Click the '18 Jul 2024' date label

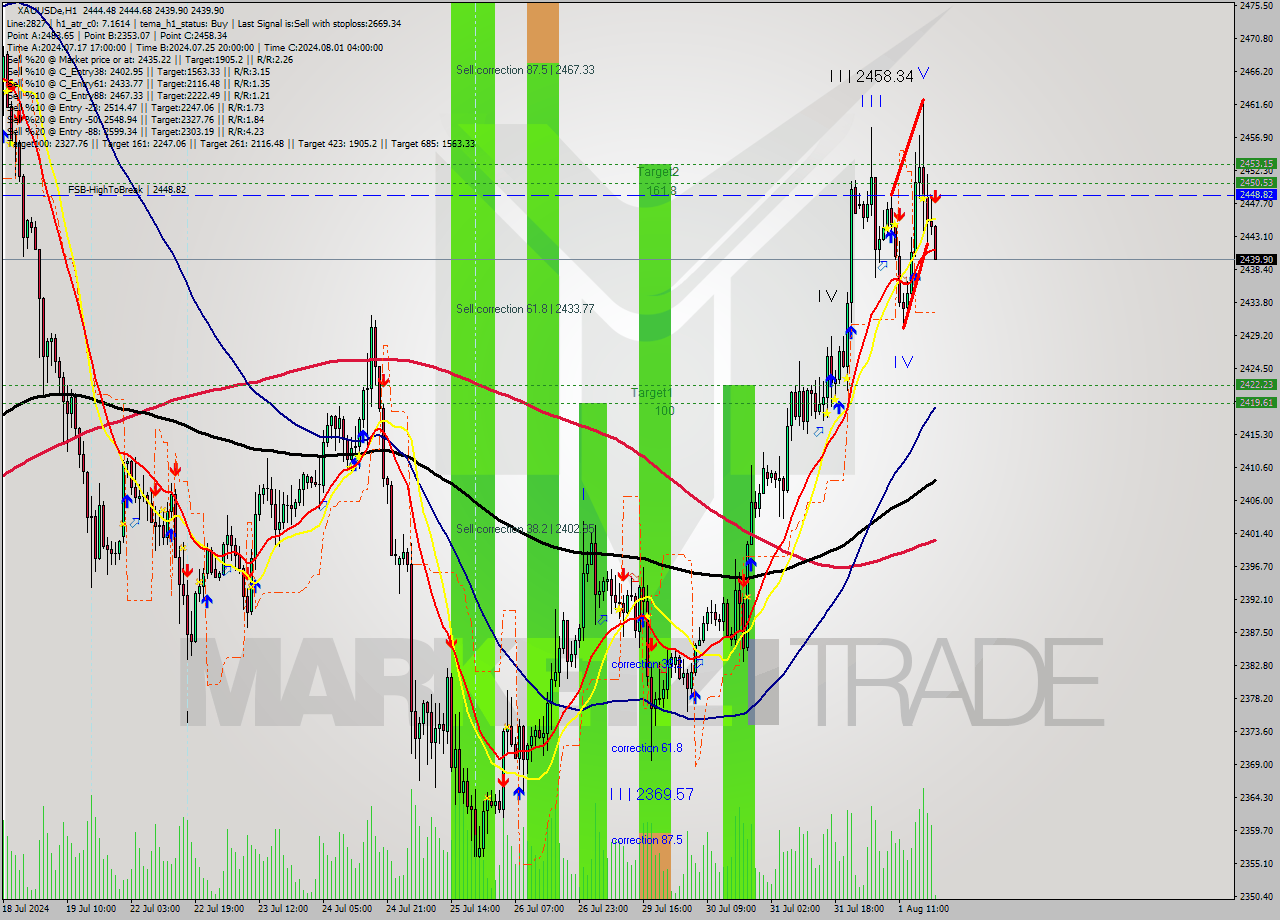tap(27, 909)
